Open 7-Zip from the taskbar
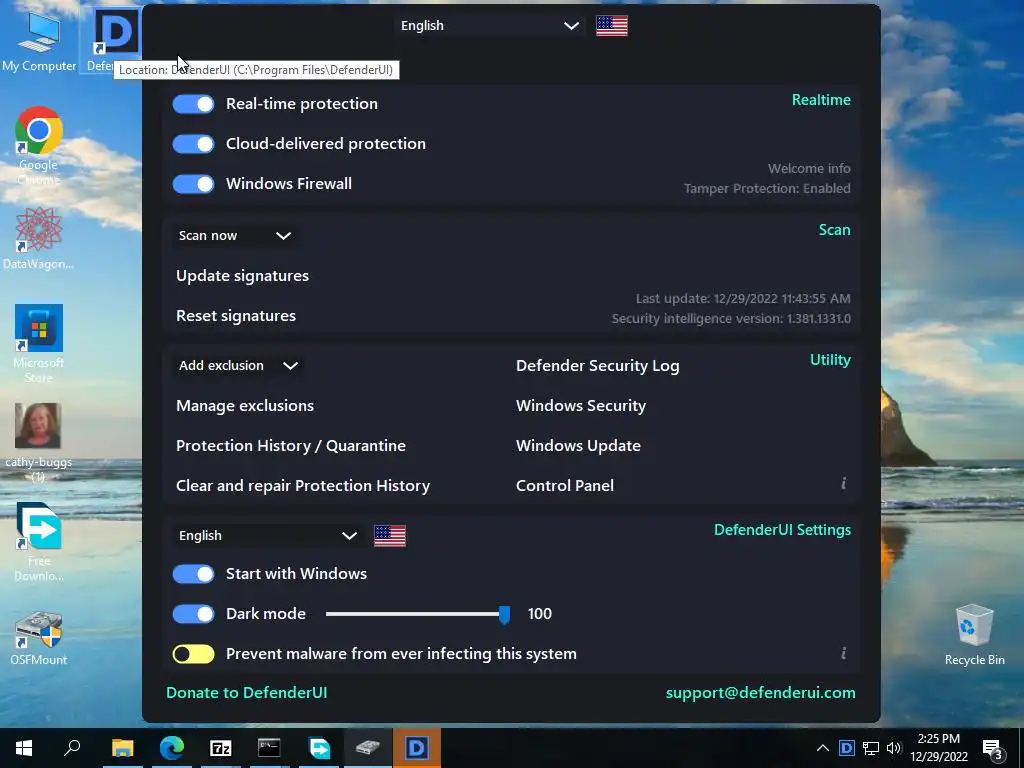 click(x=221, y=748)
